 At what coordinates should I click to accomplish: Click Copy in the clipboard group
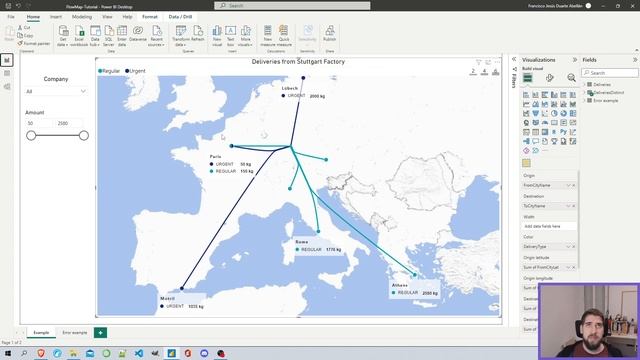pos(25,36)
